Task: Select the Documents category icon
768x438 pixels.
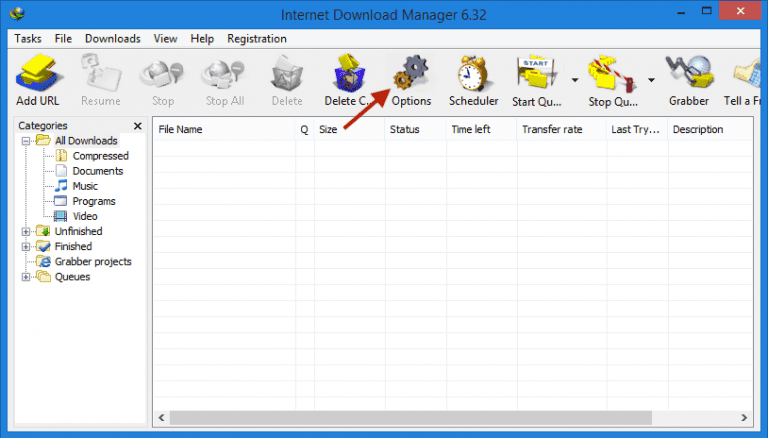Action: (x=61, y=171)
